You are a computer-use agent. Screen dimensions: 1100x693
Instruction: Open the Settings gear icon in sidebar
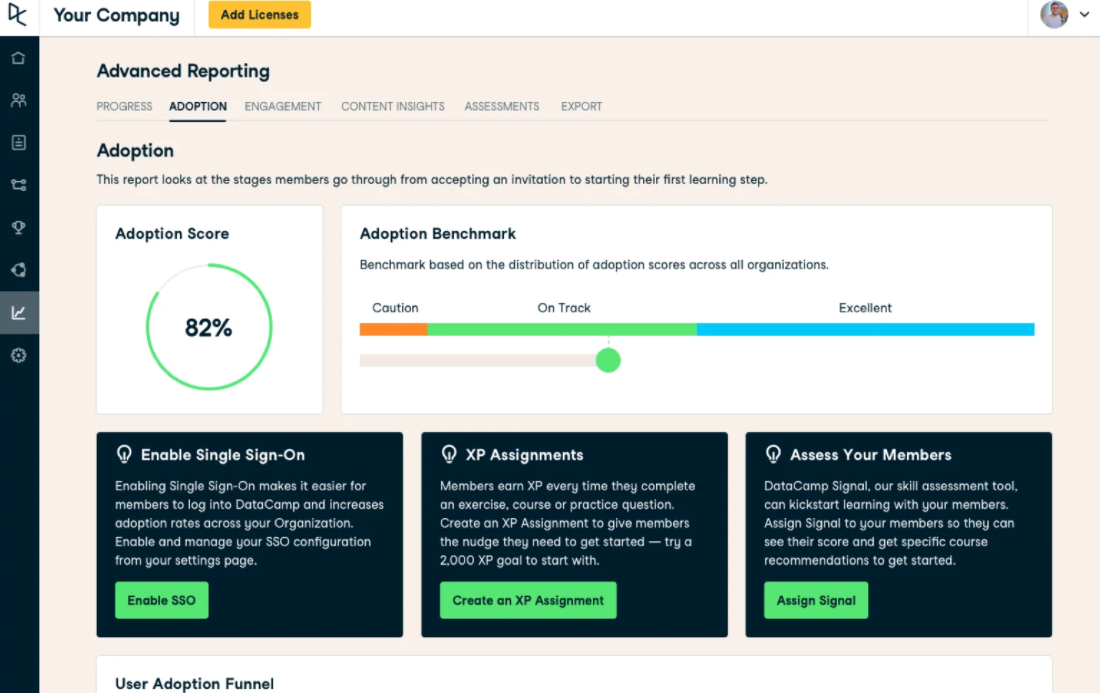pos(19,356)
